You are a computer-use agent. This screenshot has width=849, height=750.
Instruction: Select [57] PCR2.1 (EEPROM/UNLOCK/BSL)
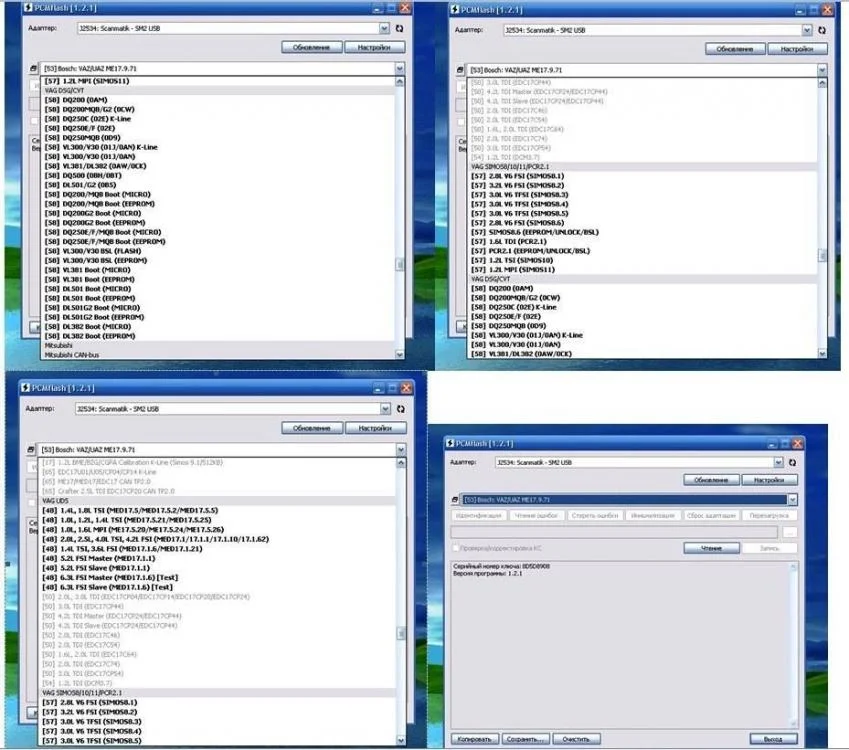tap(530, 251)
